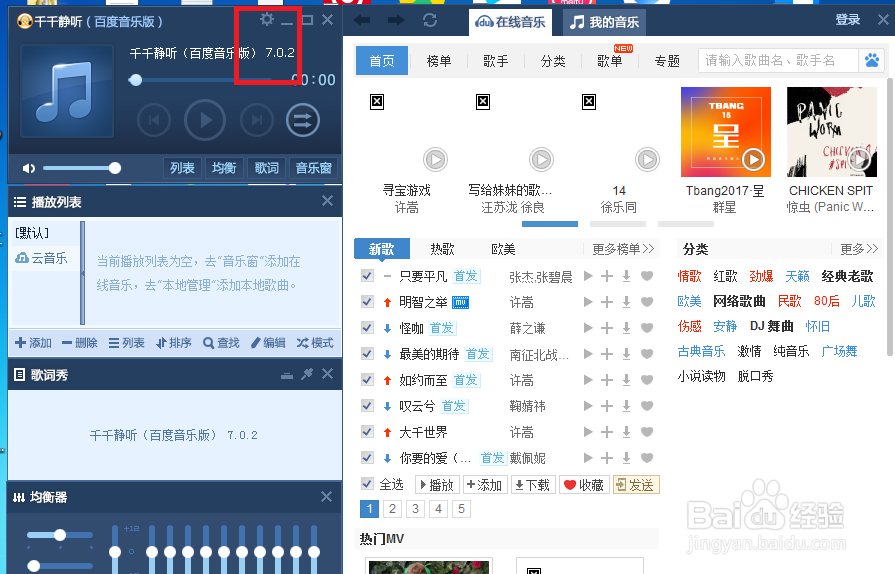The image size is (895, 574).
Task: Open the 首页 home tab
Action: [382, 60]
